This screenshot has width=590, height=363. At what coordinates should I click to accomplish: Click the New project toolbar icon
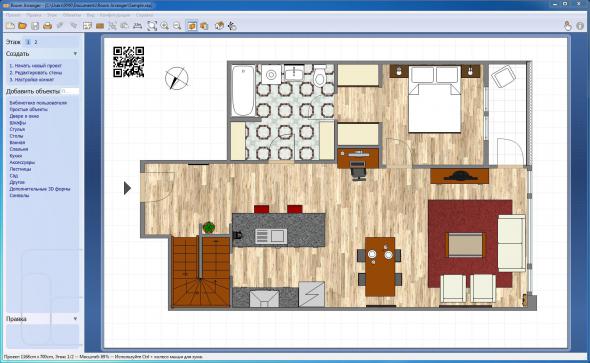pos(10,26)
